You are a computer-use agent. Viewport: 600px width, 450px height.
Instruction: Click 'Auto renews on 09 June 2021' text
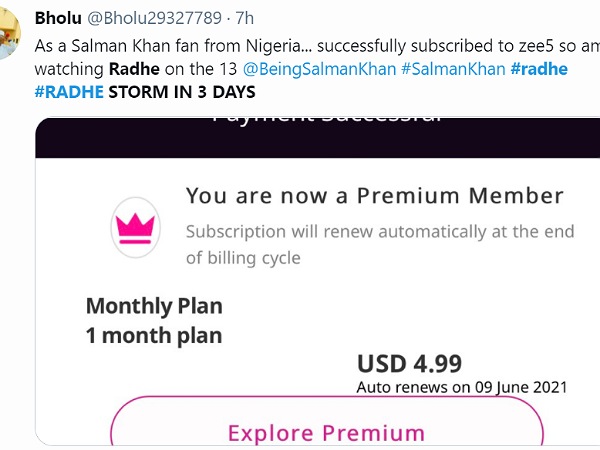(461, 386)
